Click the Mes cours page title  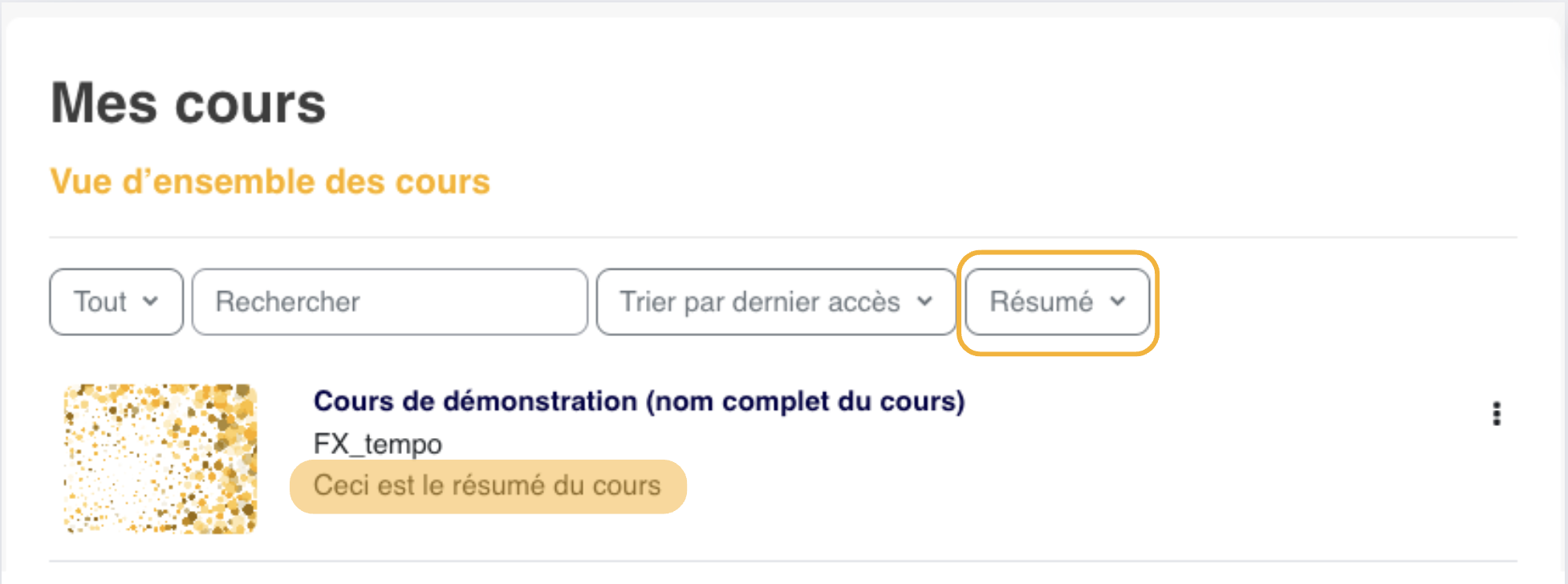189,103
